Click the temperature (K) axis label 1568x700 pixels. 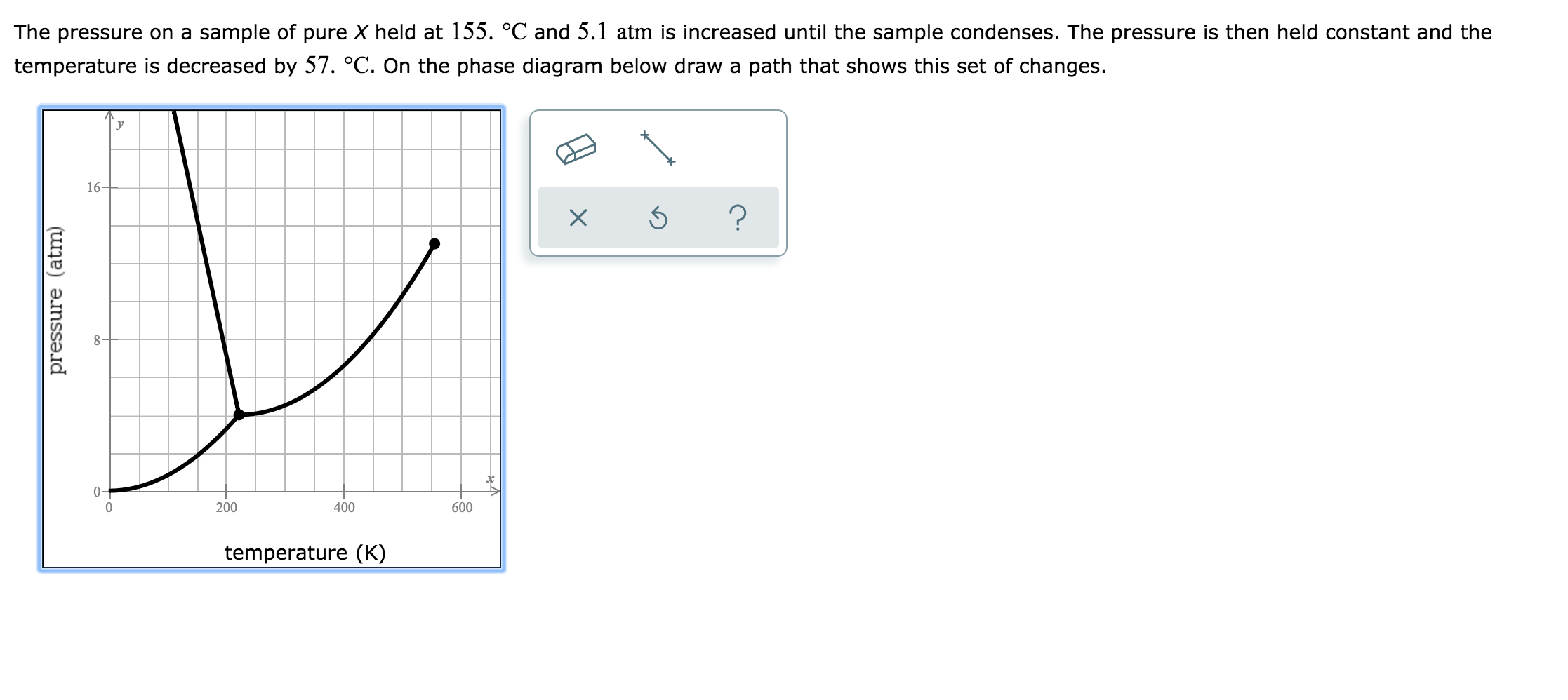click(306, 552)
